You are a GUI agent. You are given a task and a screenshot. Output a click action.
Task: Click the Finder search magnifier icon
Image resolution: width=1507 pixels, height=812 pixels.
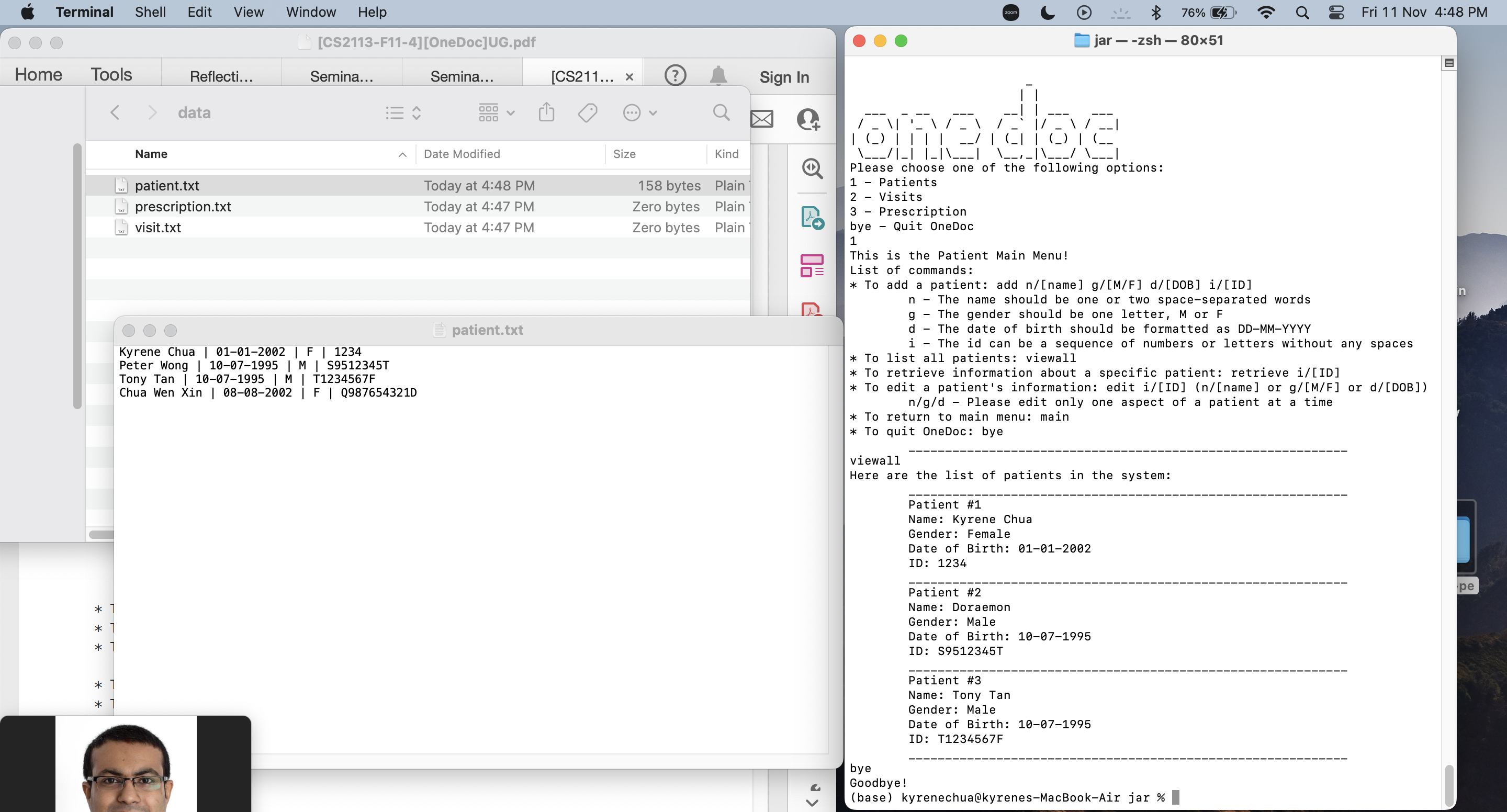tap(721, 112)
